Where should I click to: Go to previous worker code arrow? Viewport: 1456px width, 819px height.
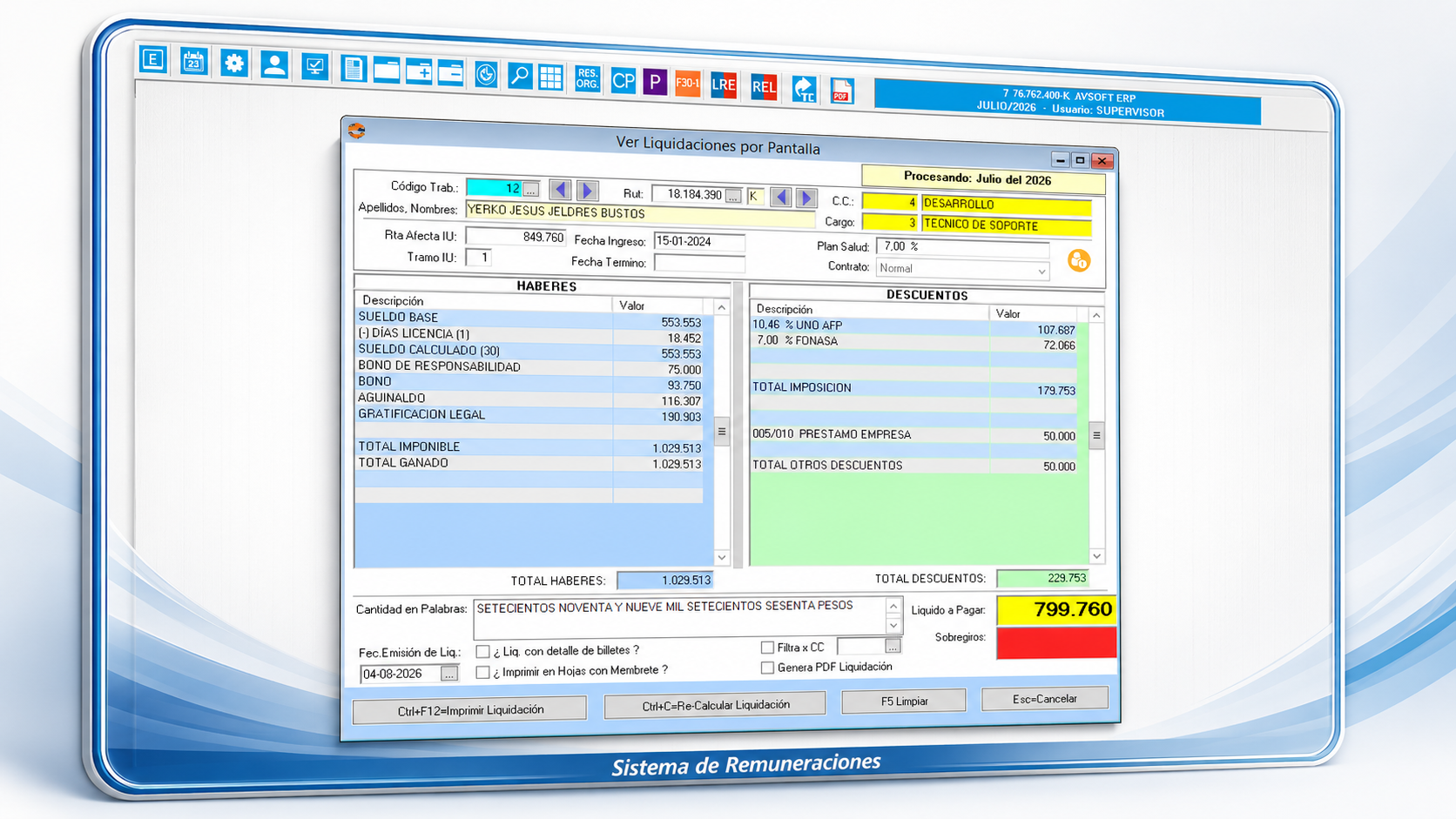coord(560,190)
